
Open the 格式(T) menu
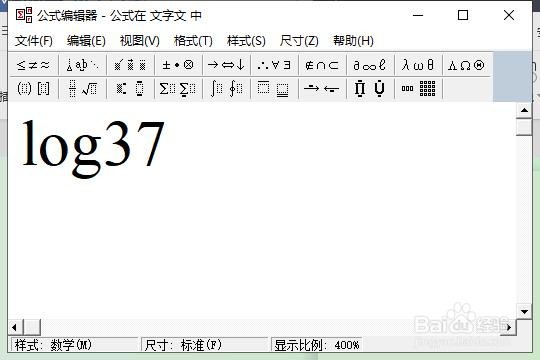[193, 41]
